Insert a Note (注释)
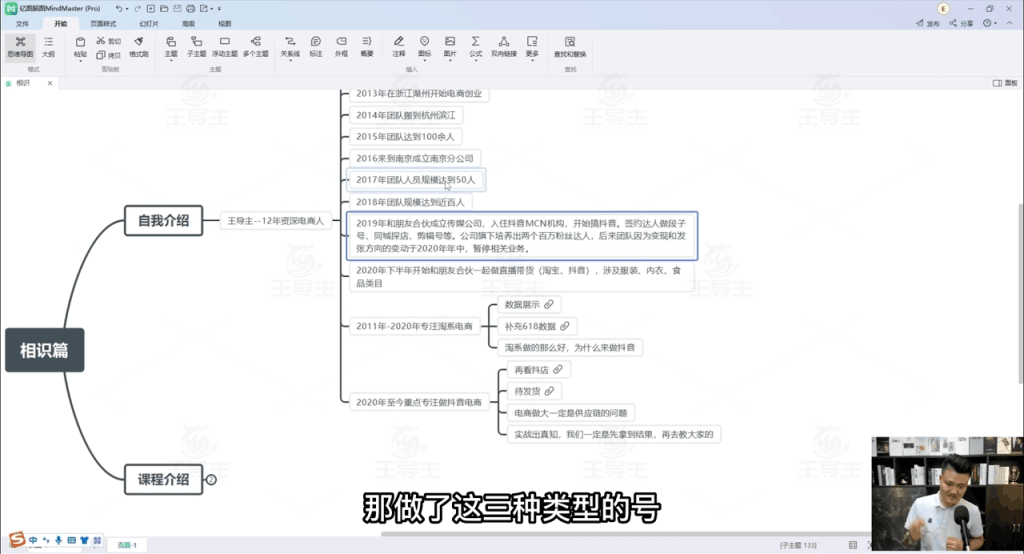The image size is (1024, 554). (398, 46)
